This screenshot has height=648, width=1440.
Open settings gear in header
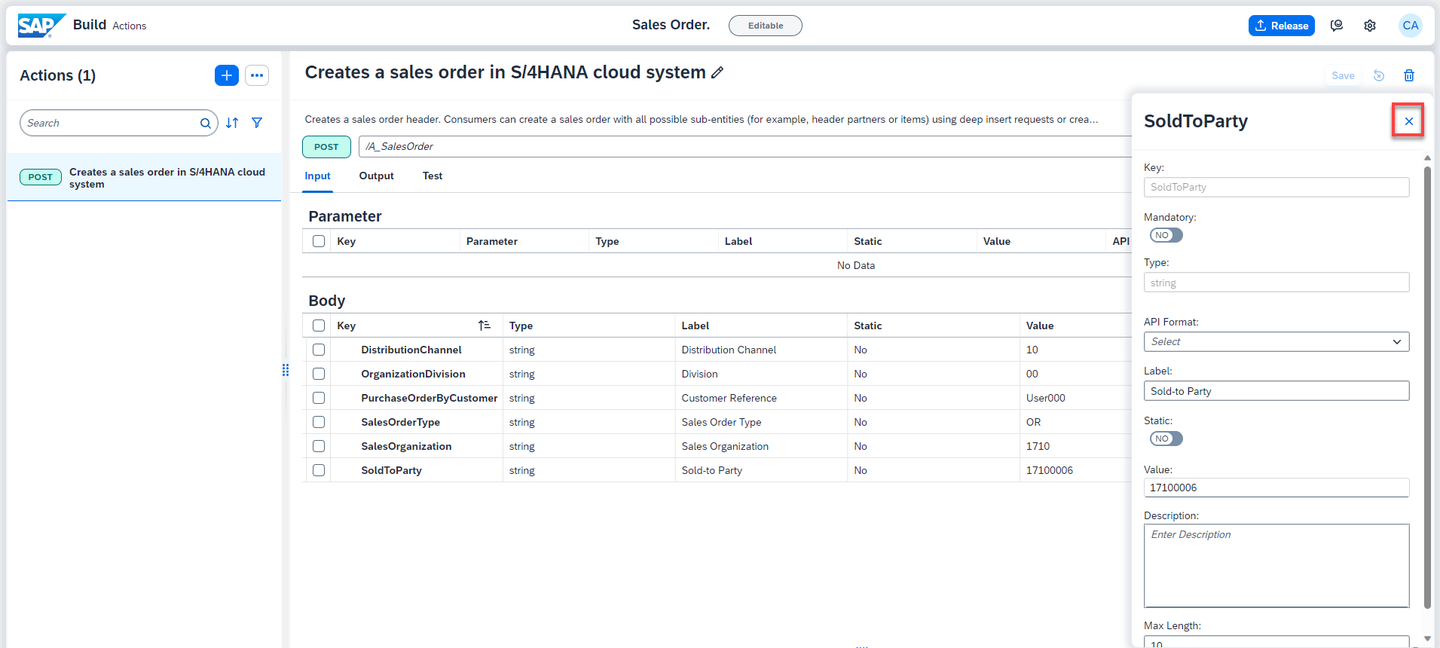pyautogui.click(x=1370, y=25)
